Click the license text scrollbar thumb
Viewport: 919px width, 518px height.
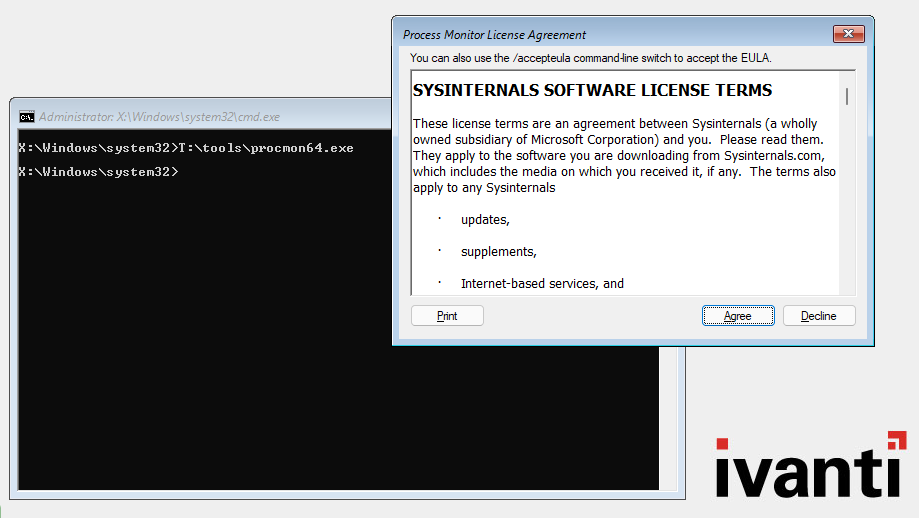(x=847, y=96)
